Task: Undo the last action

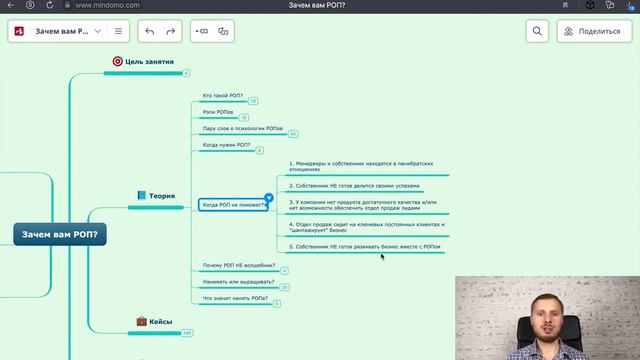Action: click(150, 31)
